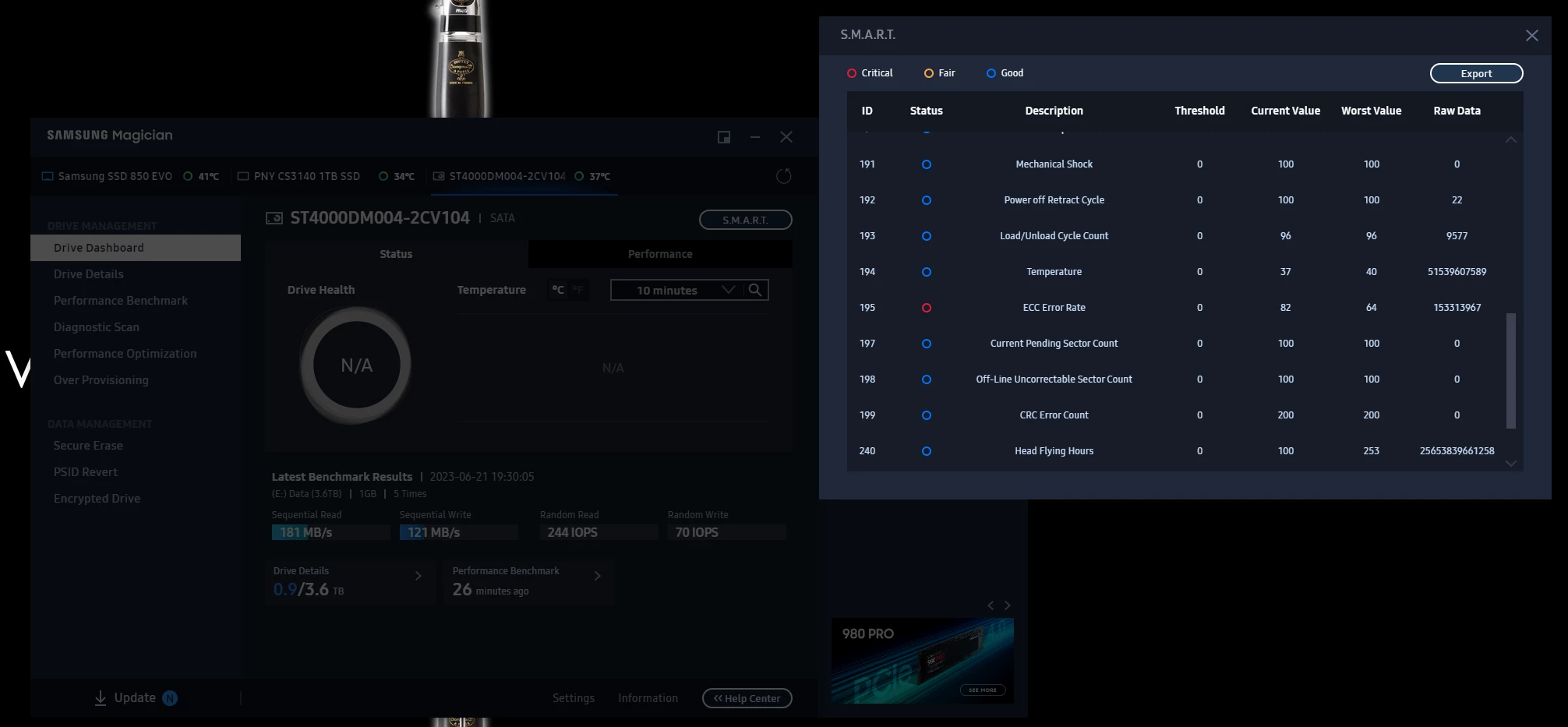Click status icon for Load/Unload Cycle Count

[x=926, y=236]
